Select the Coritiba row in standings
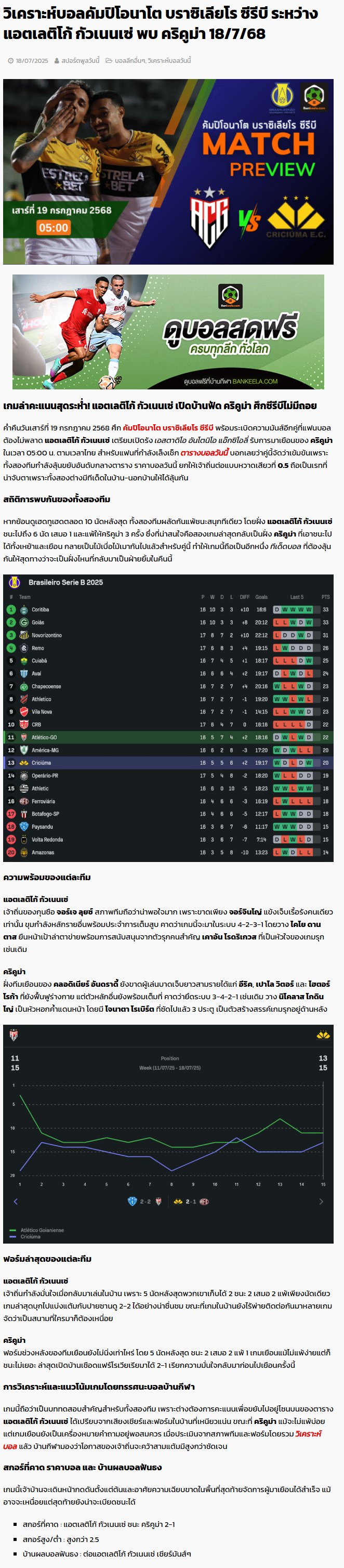Viewport: 344px width, 1568px height. tap(168, 609)
